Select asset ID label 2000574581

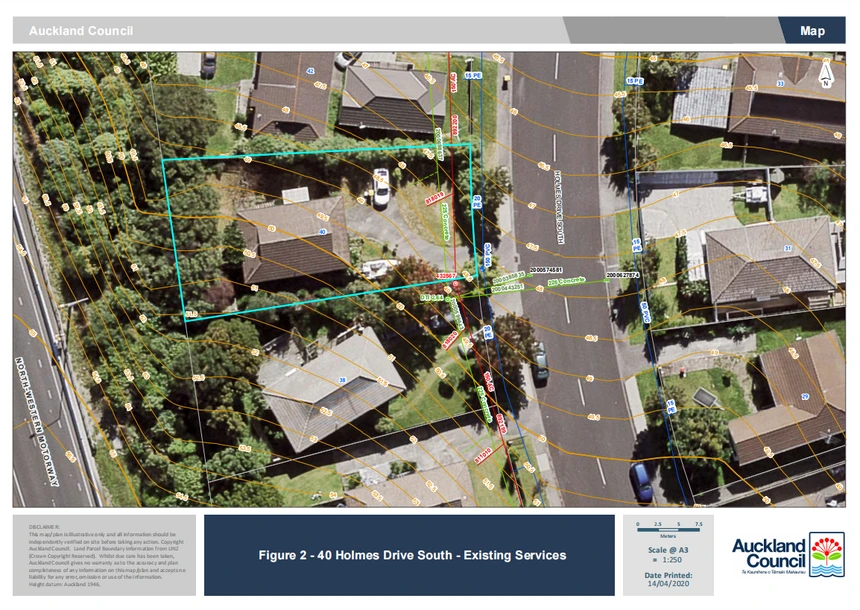[546, 270]
